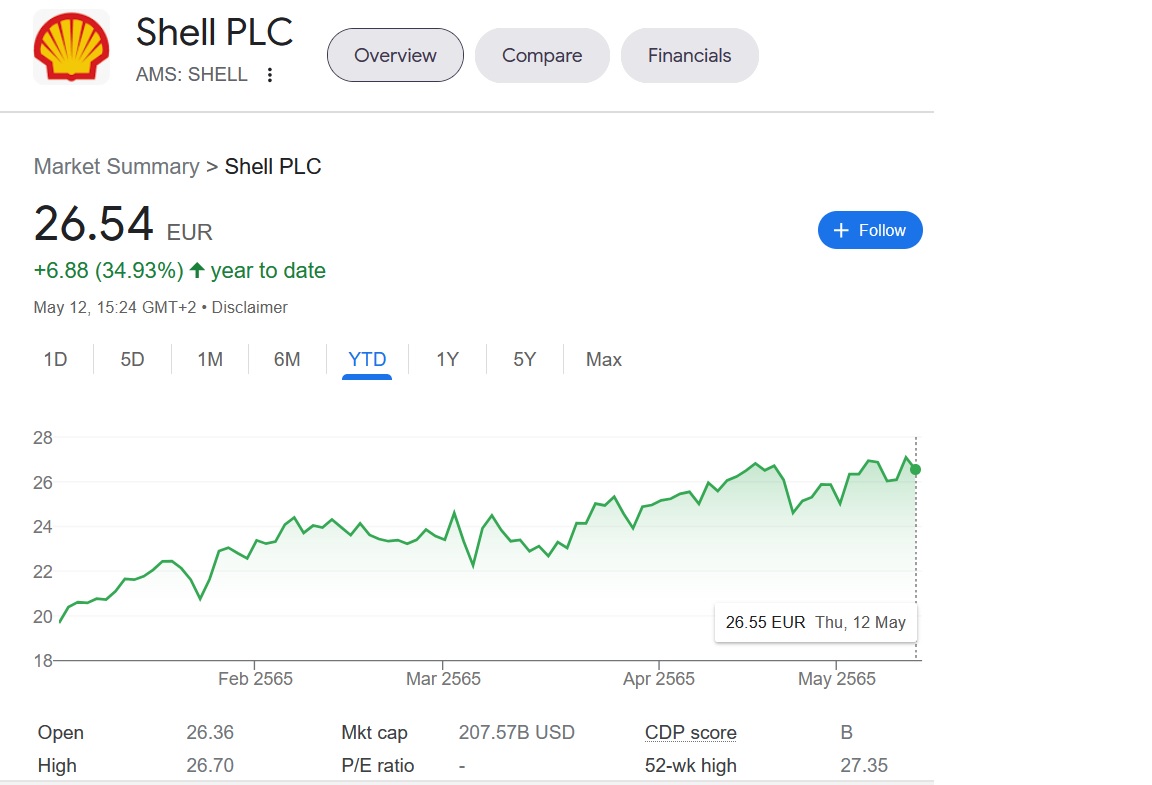
Task: Switch to the Compare tab
Action: pyautogui.click(x=542, y=55)
